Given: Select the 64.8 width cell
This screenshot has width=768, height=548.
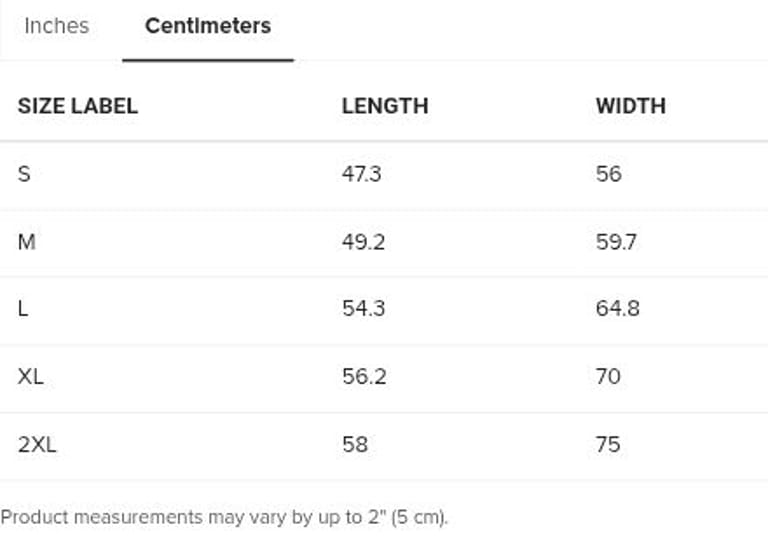Looking at the screenshot, I should pyautogui.click(x=618, y=309).
